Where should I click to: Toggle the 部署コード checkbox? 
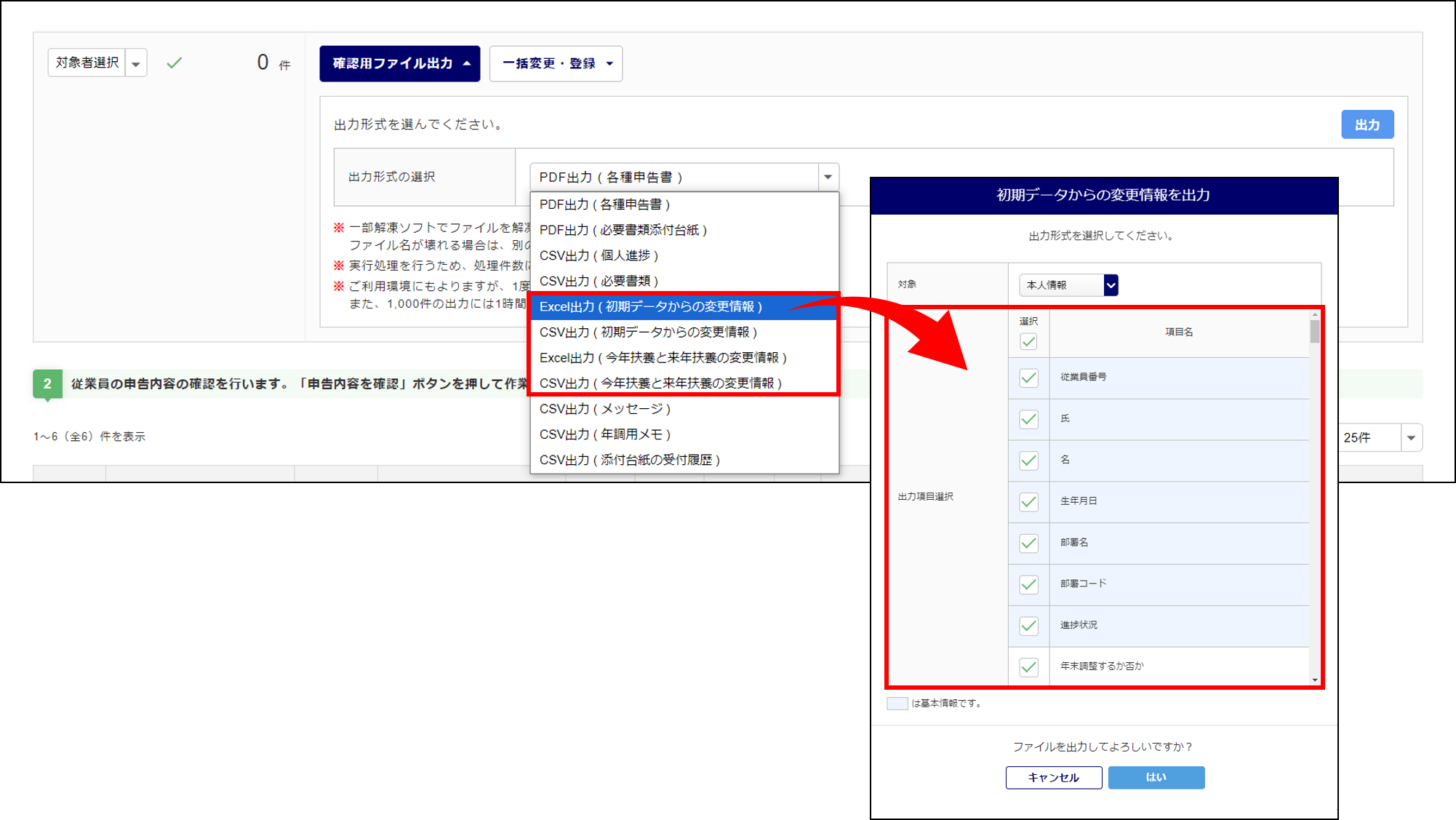pos(1028,584)
